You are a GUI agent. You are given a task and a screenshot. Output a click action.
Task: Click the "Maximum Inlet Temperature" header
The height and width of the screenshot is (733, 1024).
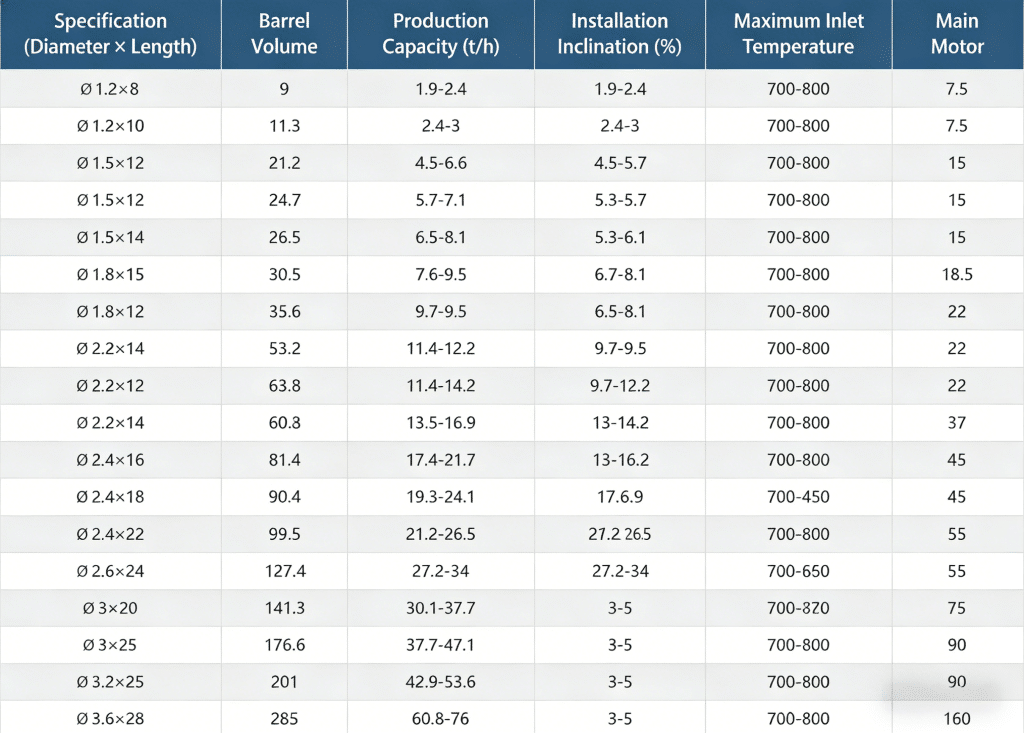click(798, 34)
